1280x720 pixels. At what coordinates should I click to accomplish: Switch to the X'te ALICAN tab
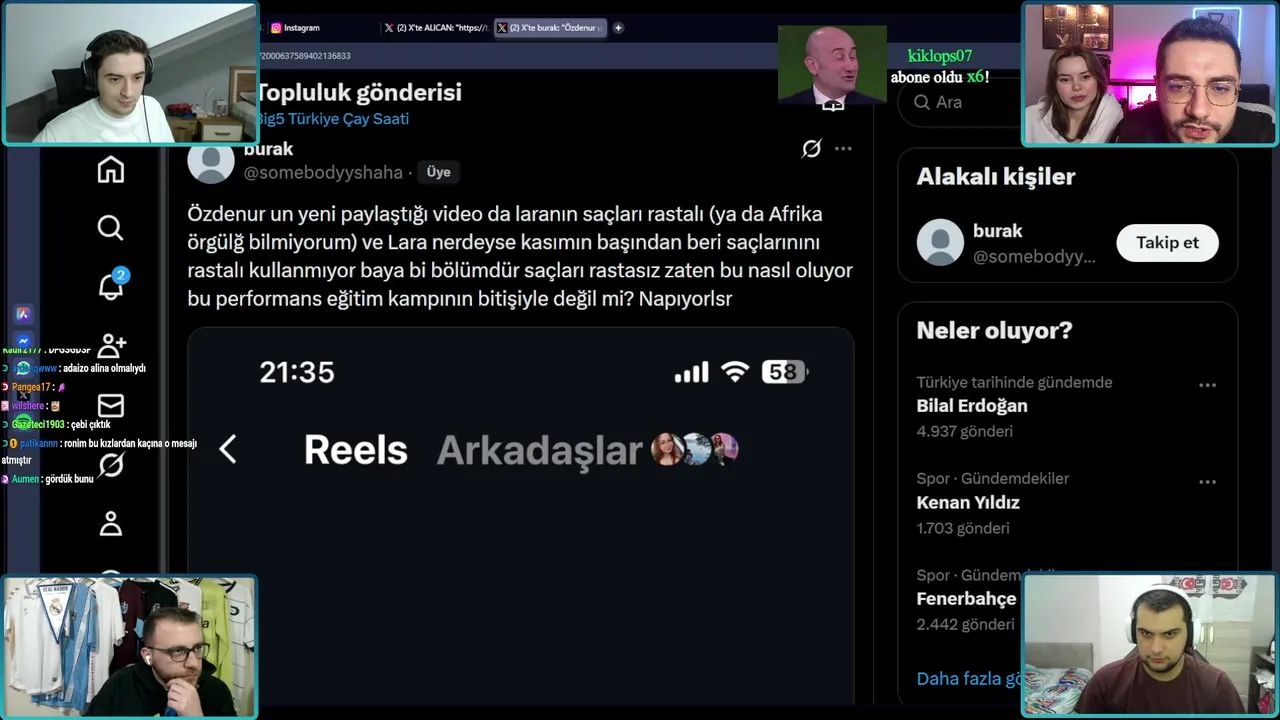point(437,28)
